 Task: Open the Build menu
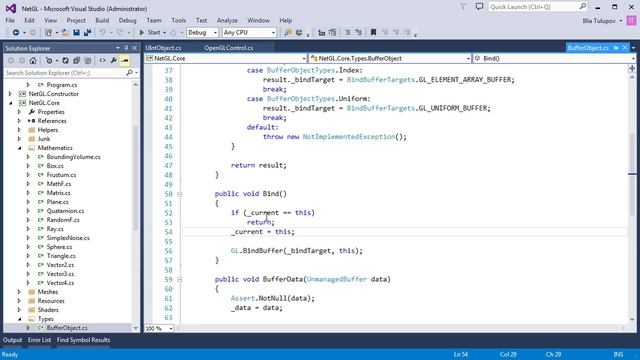click(102, 20)
